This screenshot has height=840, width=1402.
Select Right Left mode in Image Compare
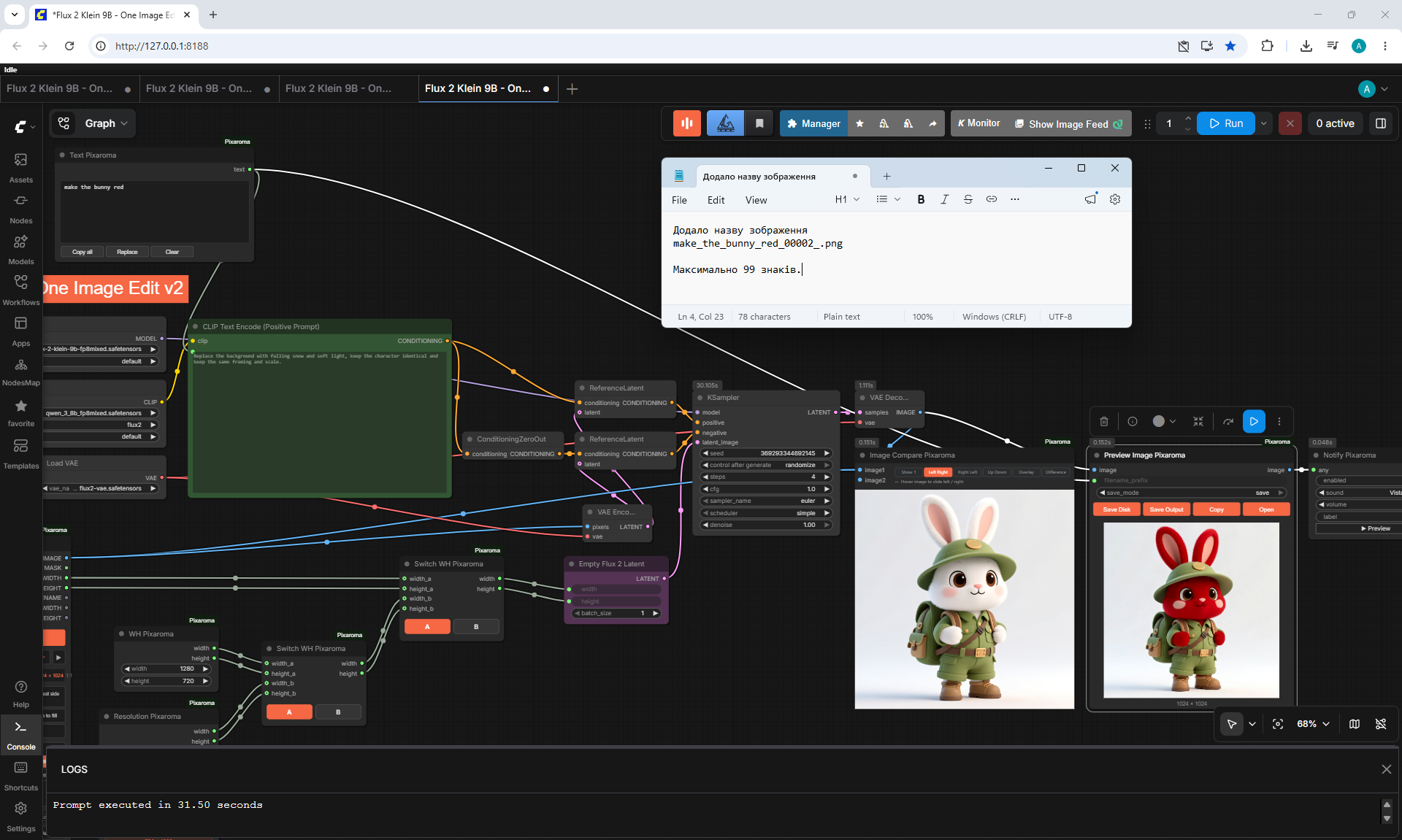click(968, 472)
